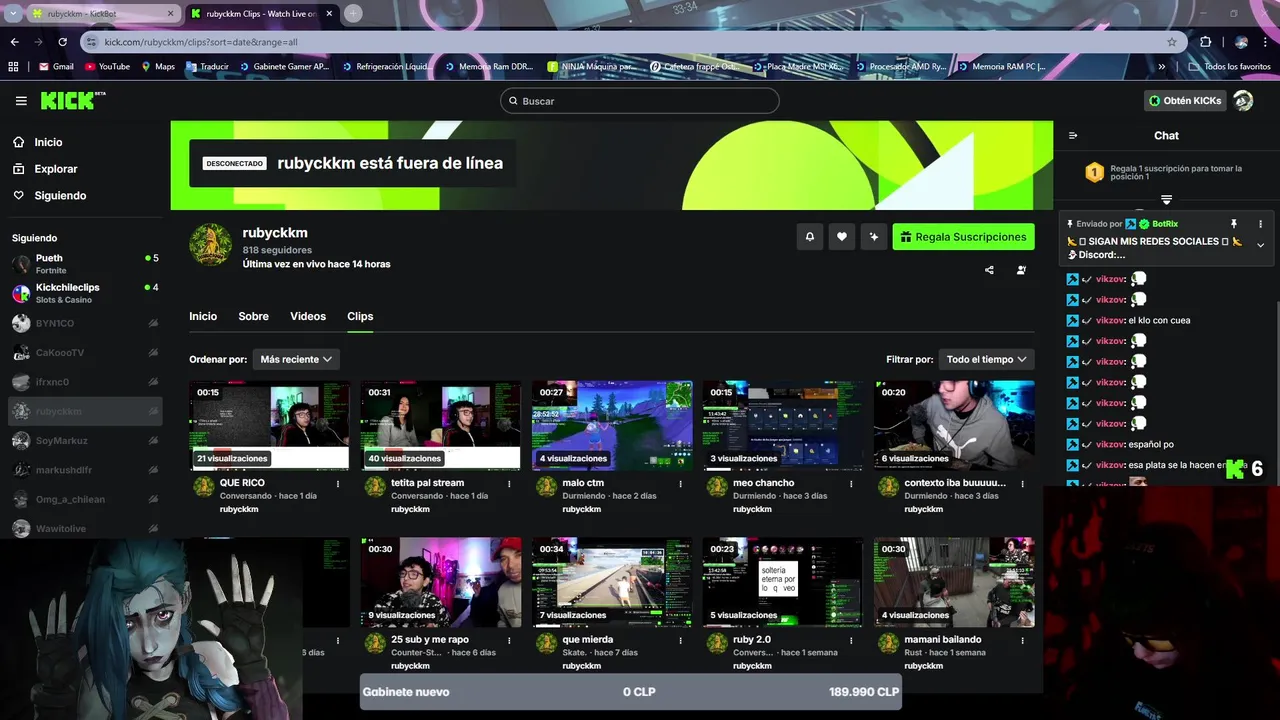Open Kickchileclips channel in sidebar

(85, 293)
